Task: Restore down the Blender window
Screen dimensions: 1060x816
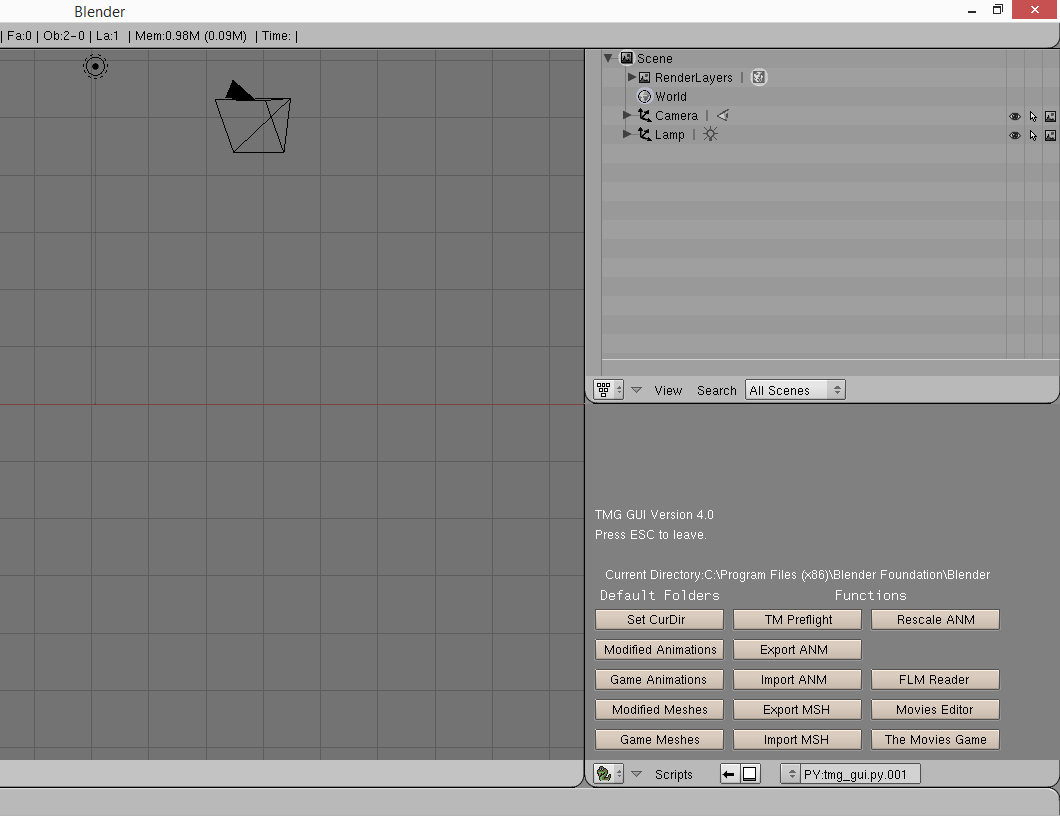Action: pos(998,9)
